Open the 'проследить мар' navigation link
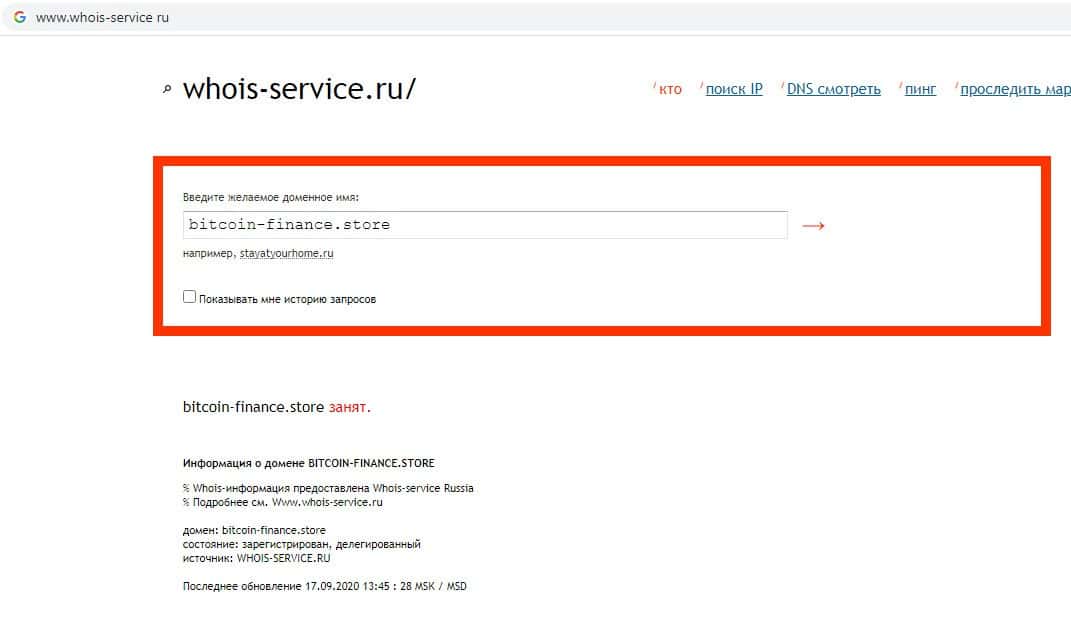This screenshot has height=624, width=1071. [1015, 89]
